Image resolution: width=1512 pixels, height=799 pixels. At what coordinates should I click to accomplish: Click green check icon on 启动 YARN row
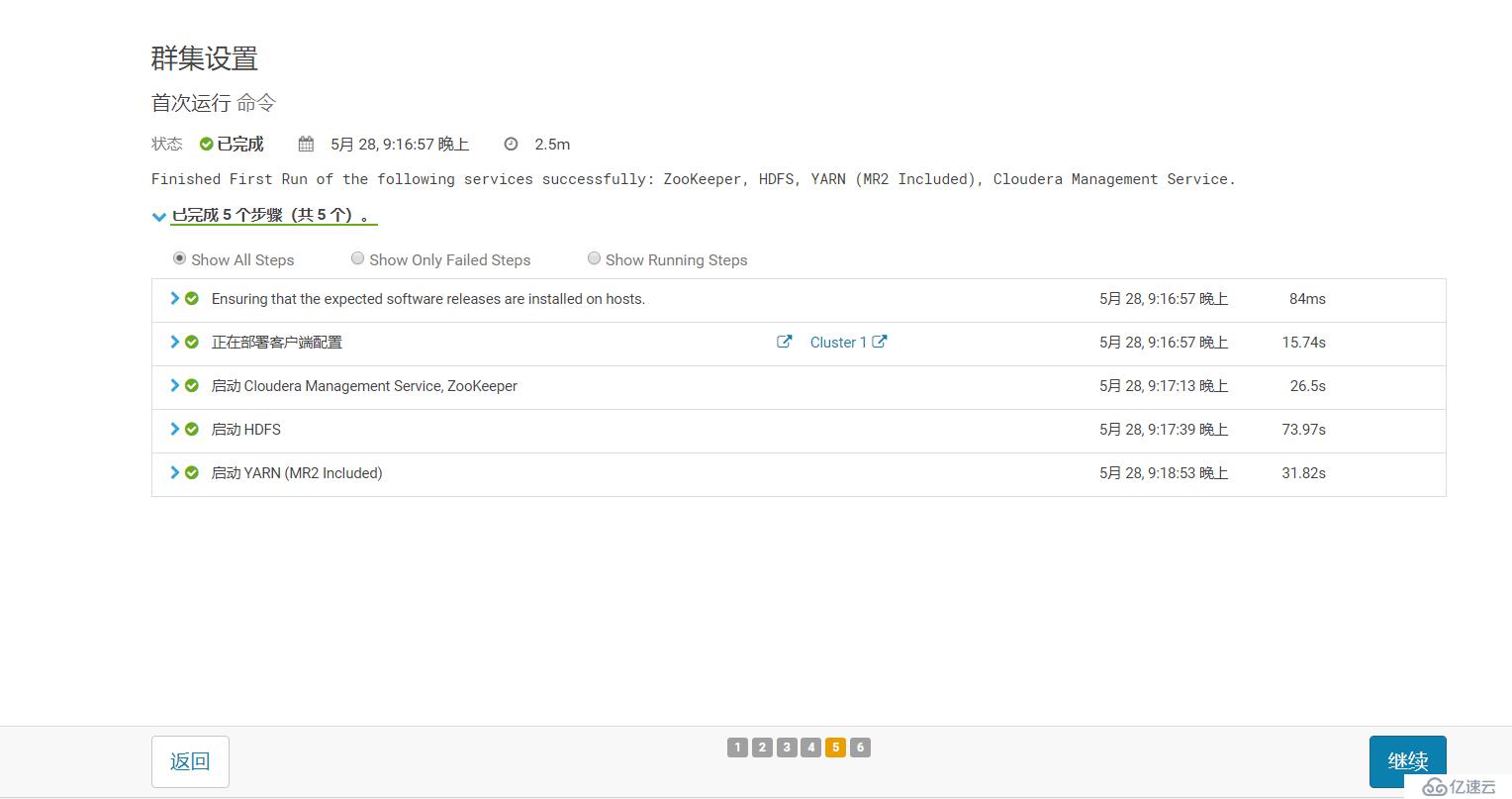tap(192, 472)
